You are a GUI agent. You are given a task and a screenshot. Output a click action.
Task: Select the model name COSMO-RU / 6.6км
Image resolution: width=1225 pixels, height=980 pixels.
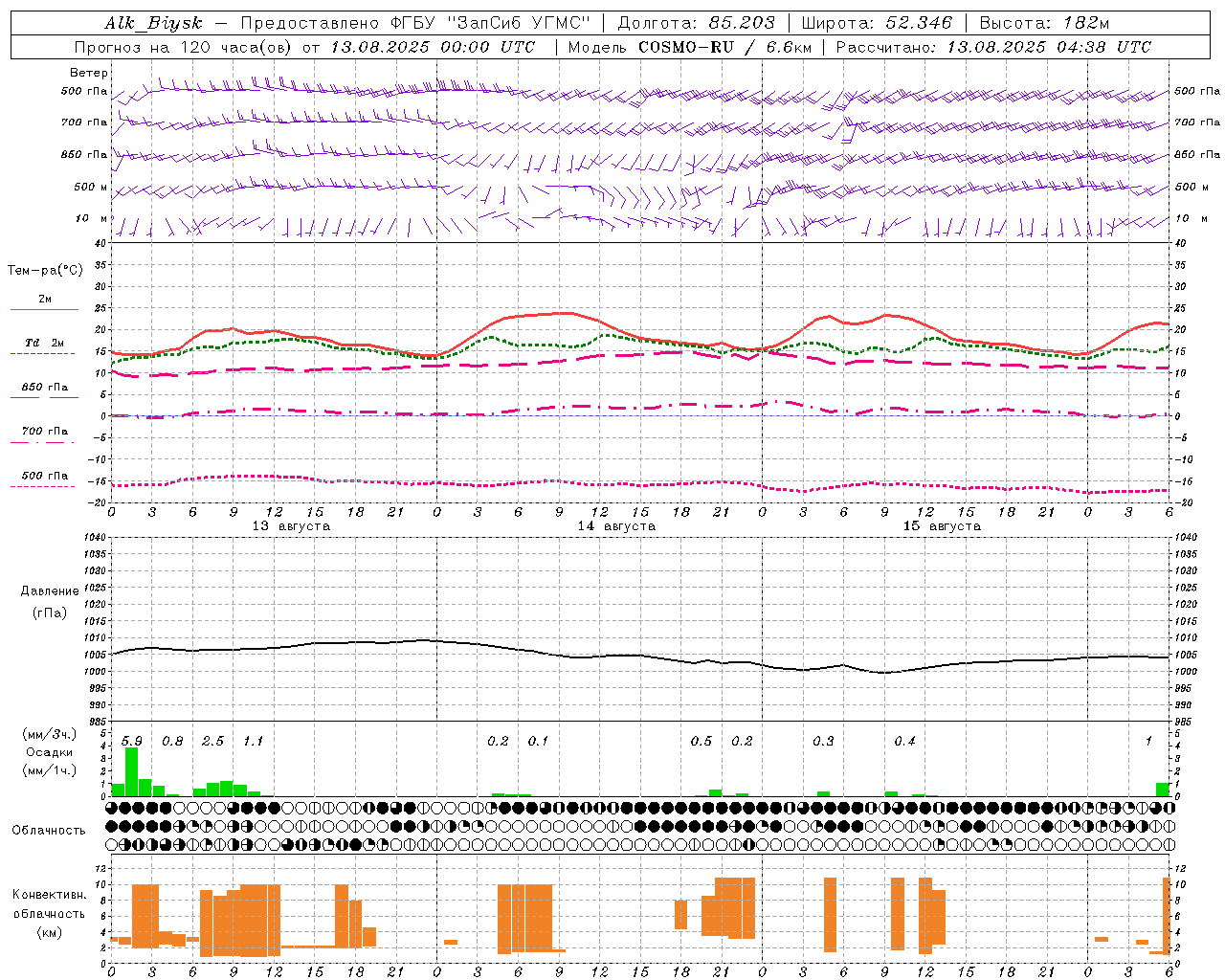724,47
